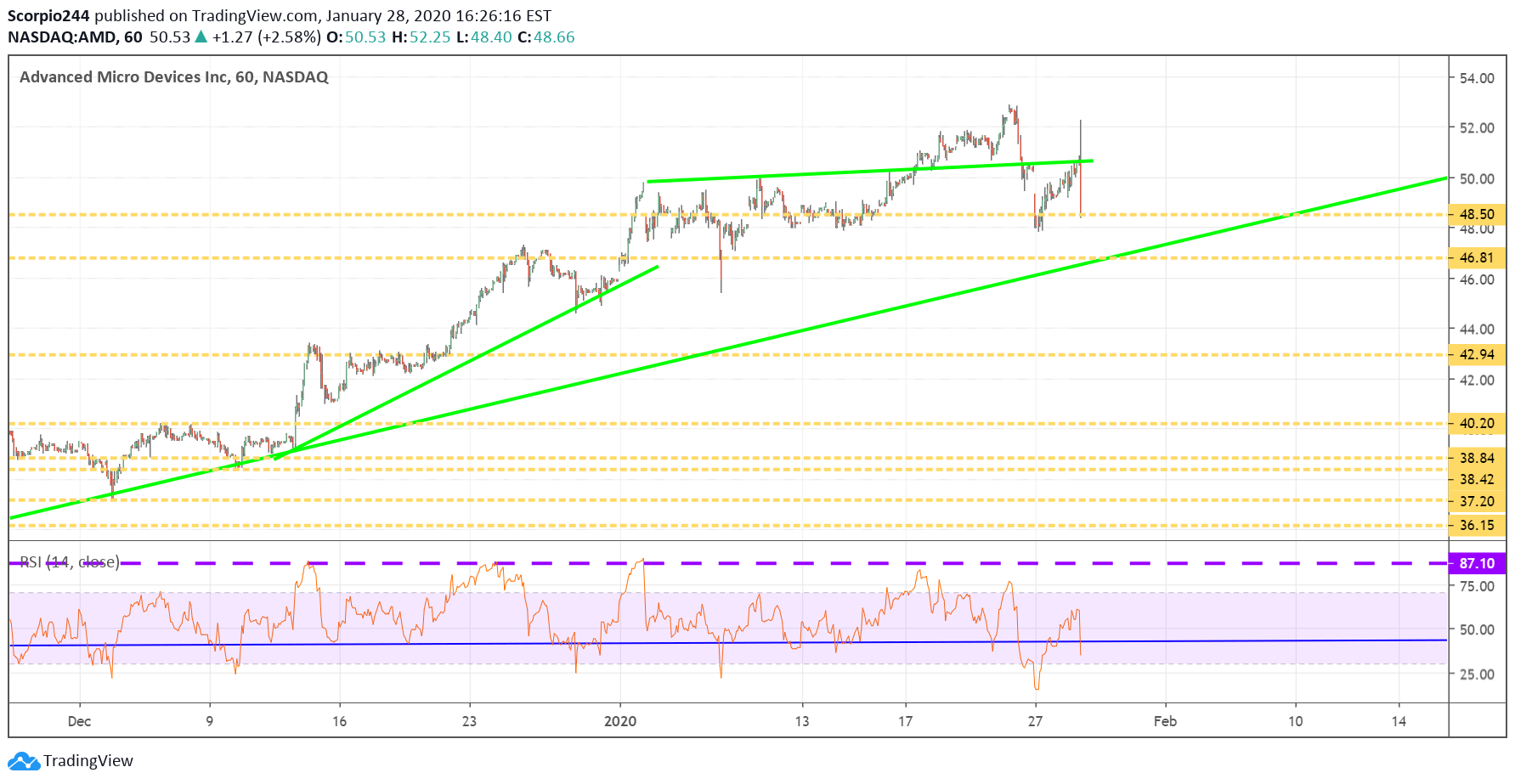Click the 38.42 price level label

[1477, 479]
